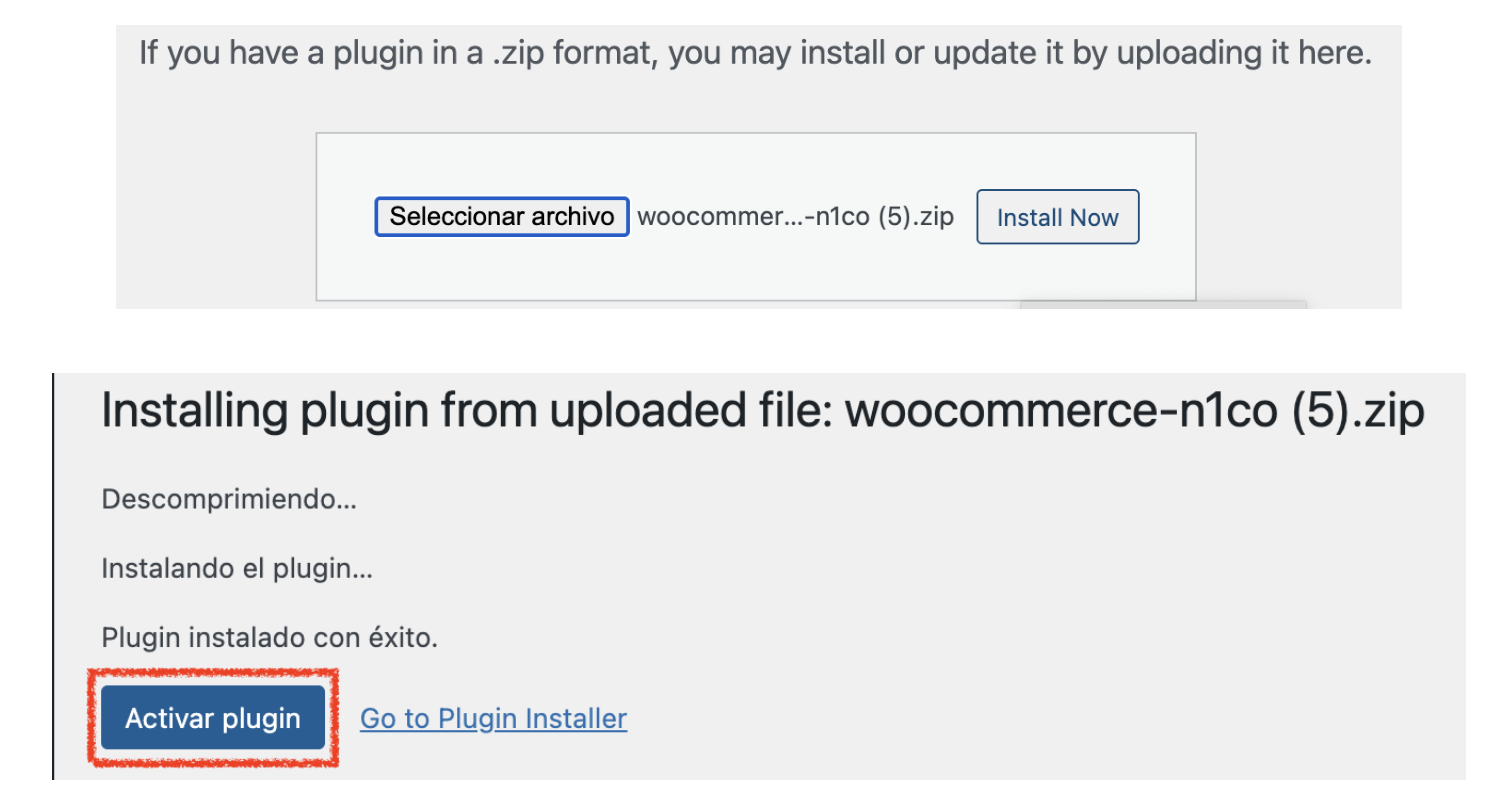
Task: Click the 'Plugin instalado con éxito.' message
Action: (x=269, y=637)
